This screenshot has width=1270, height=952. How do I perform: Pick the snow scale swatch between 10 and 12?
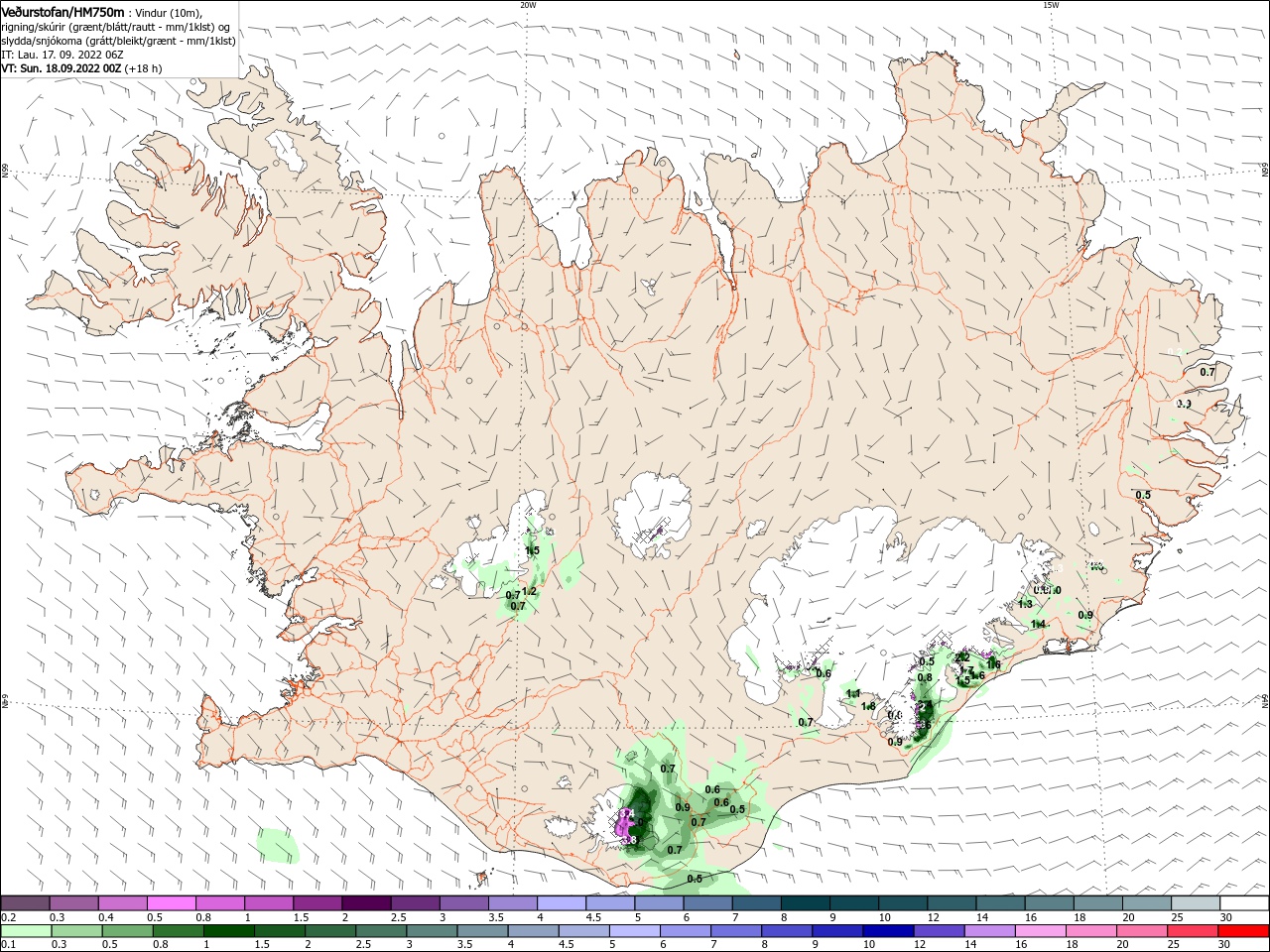point(904,902)
